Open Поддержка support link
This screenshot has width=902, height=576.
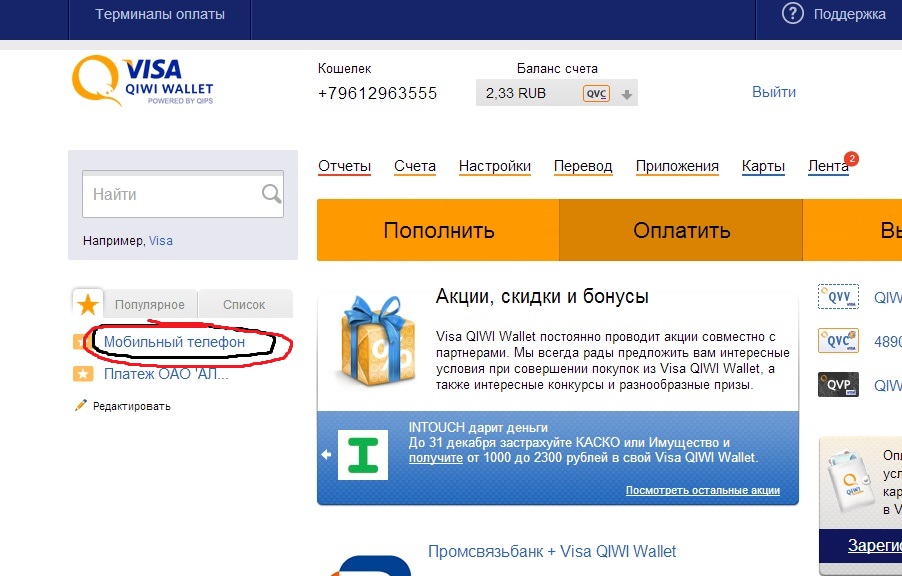coord(849,14)
